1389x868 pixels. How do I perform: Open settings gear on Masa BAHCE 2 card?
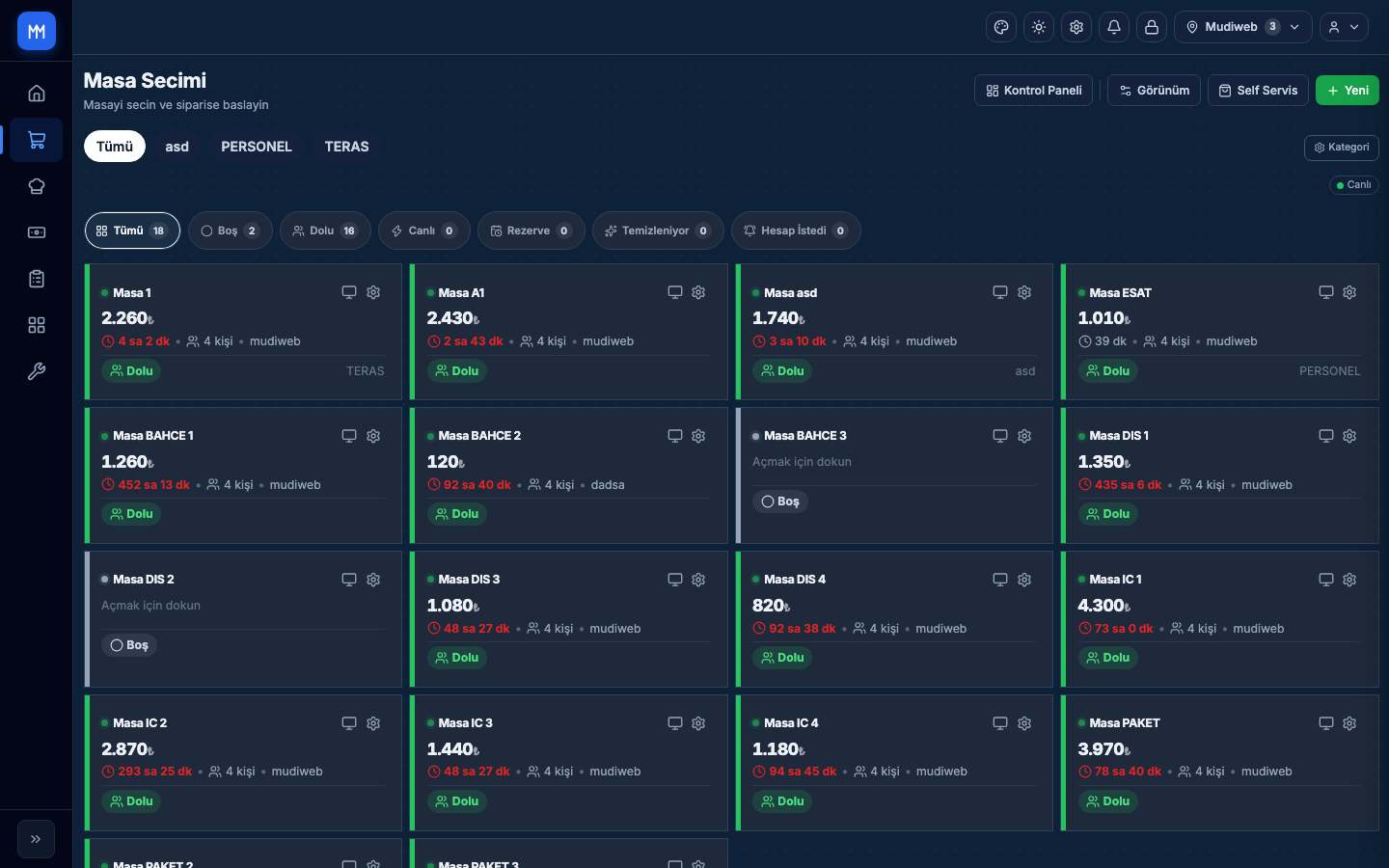[698, 436]
